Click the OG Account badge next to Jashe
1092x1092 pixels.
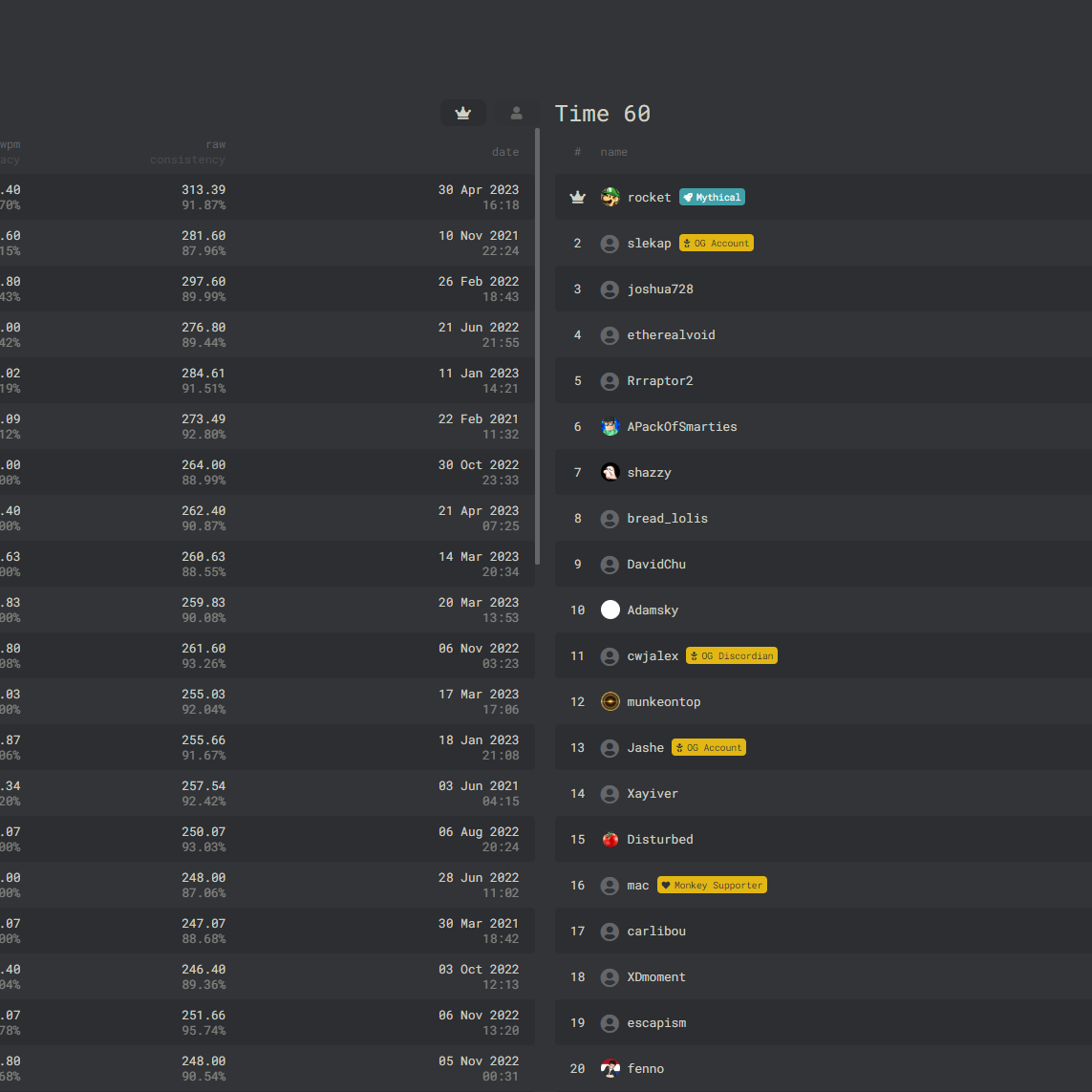click(709, 748)
